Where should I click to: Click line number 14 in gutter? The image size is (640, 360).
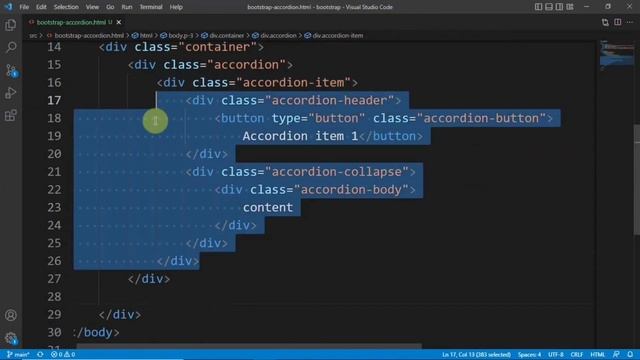[54, 47]
